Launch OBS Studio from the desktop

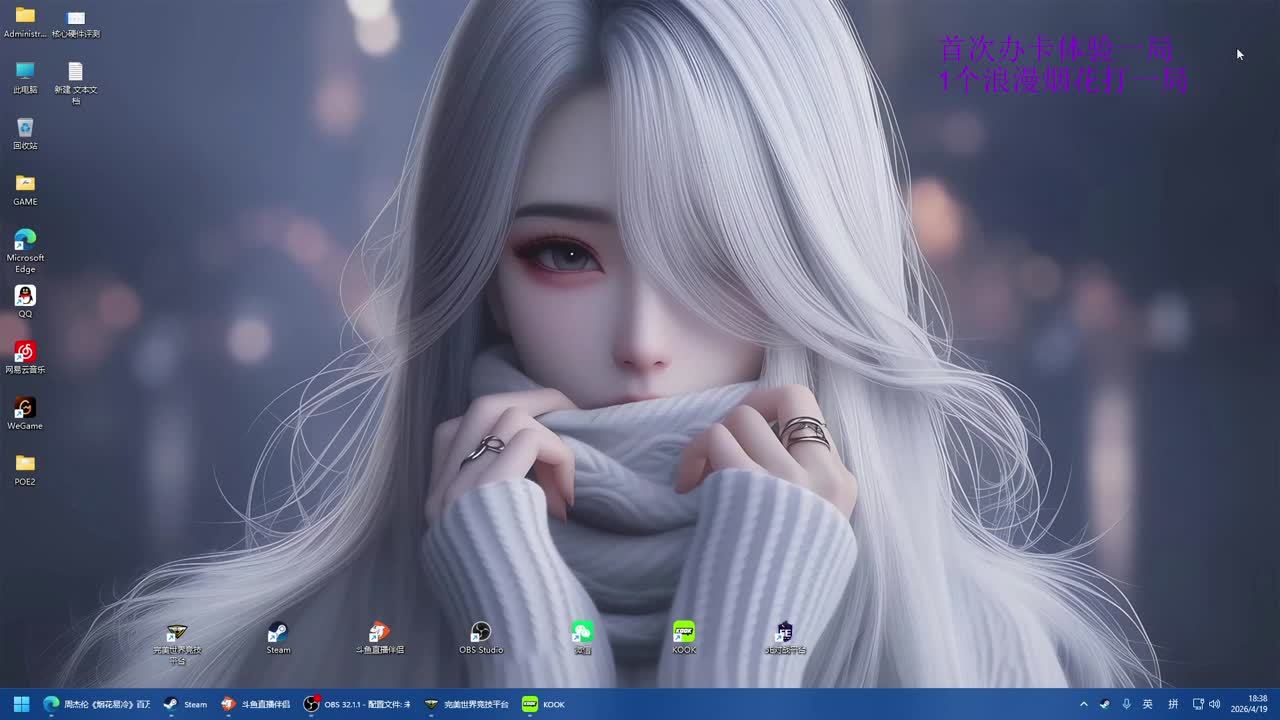click(x=481, y=634)
